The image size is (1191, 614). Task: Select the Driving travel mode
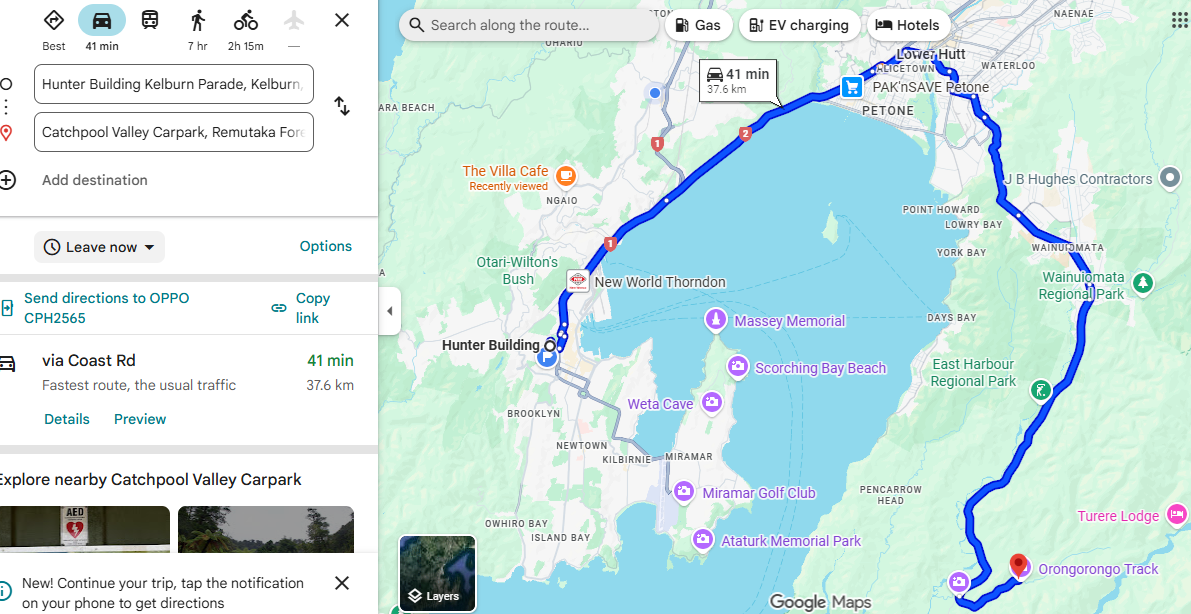pyautogui.click(x=101, y=22)
